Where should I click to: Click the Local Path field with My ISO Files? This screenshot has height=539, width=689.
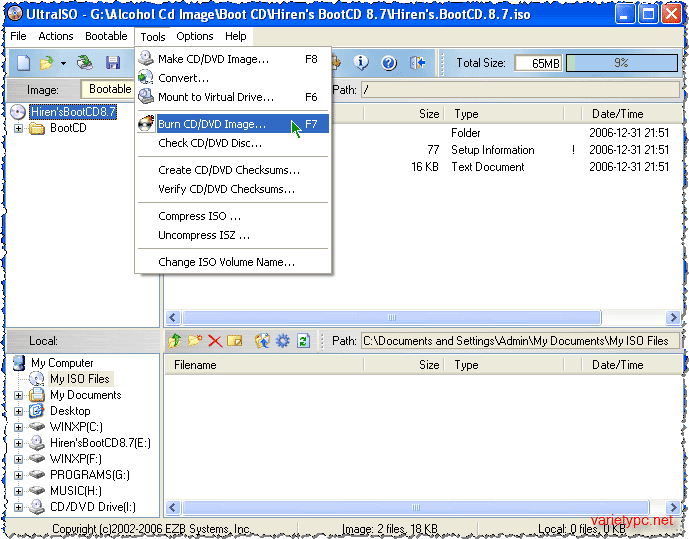tap(520, 340)
